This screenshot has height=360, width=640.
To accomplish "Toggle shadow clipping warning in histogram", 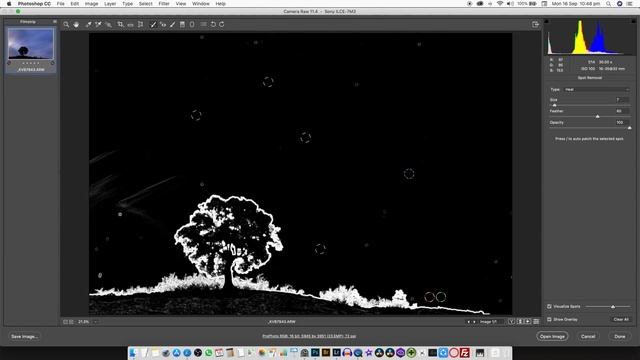I will (547, 21).
